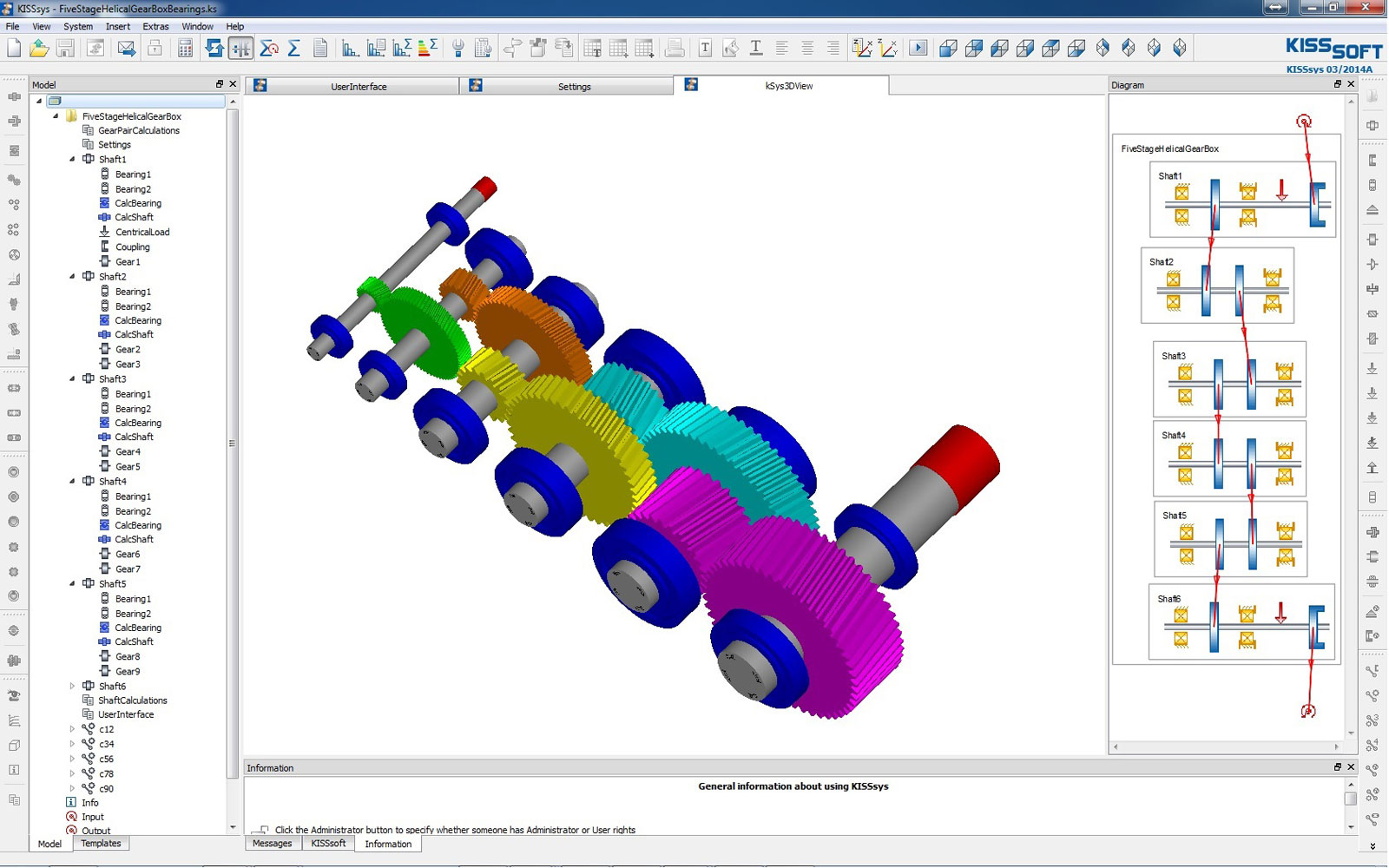Click the blue Refresh arrows toolbar icon
This screenshot has width=1389, height=868.
214,49
